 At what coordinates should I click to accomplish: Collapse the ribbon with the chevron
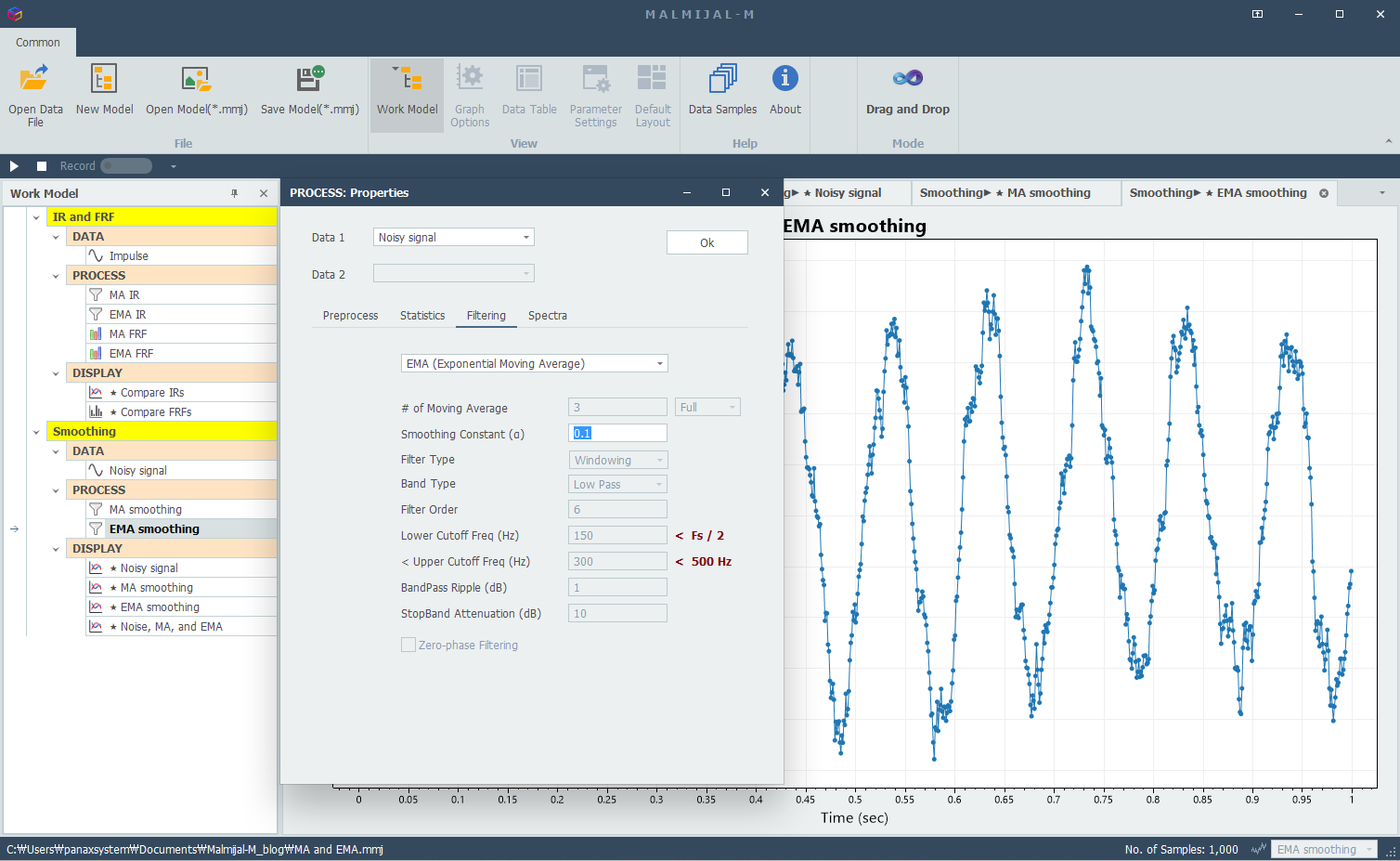(1388, 141)
